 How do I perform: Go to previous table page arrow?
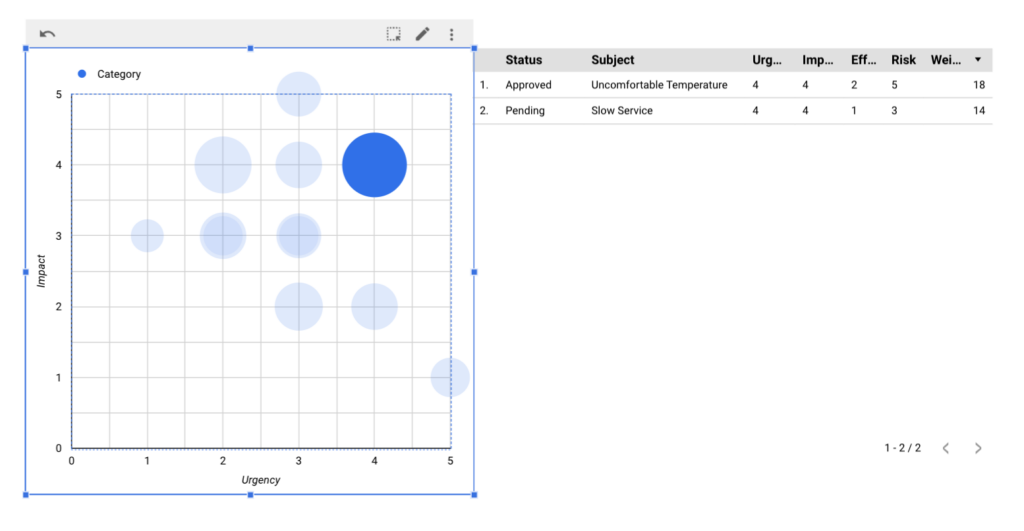tap(946, 448)
